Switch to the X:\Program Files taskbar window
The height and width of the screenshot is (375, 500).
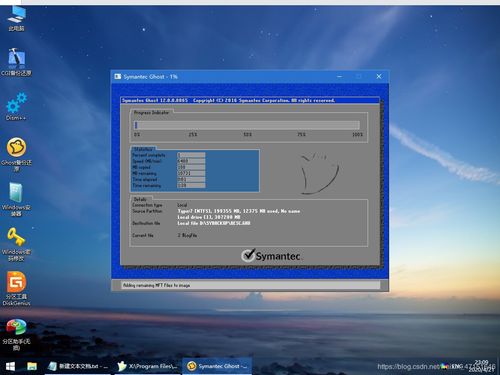click(x=148, y=366)
